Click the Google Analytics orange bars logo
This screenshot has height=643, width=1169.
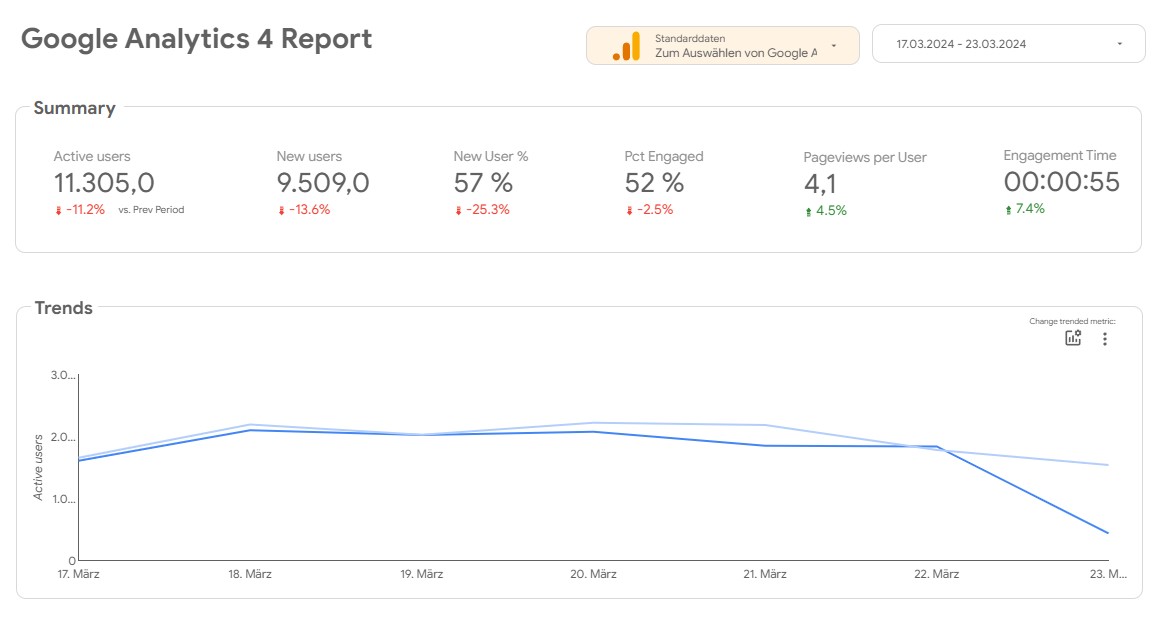[x=626, y=46]
